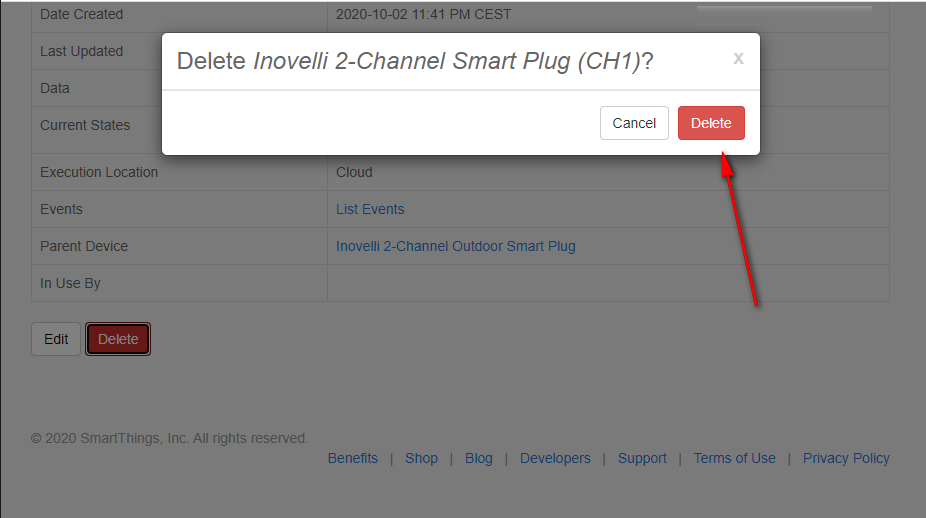
Task: Click the dark red Delete button below the table
Action: tap(118, 339)
